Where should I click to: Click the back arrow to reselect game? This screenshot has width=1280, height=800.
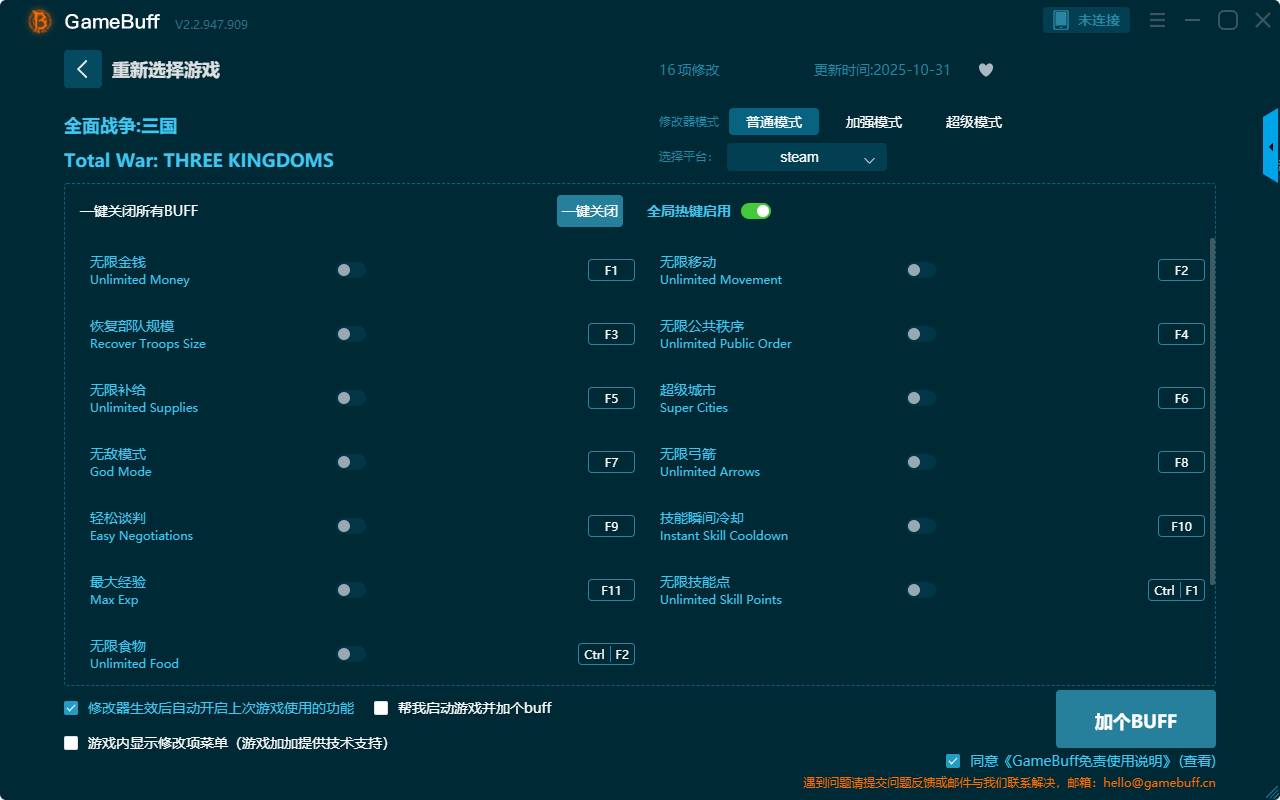coord(82,69)
